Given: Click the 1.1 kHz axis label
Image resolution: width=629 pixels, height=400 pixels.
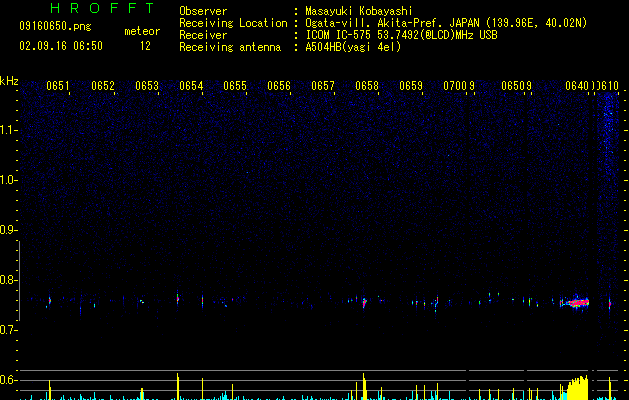Looking at the screenshot, I should coord(9,130).
